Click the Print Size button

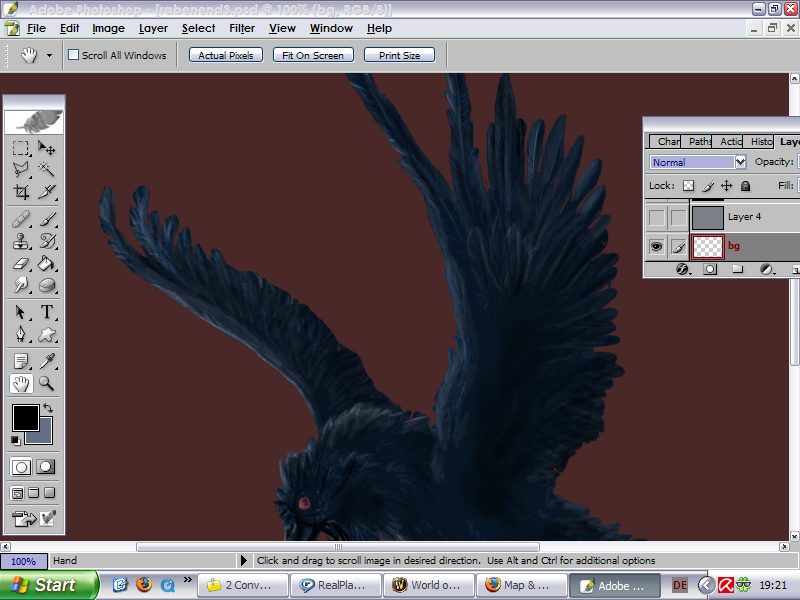click(x=399, y=55)
